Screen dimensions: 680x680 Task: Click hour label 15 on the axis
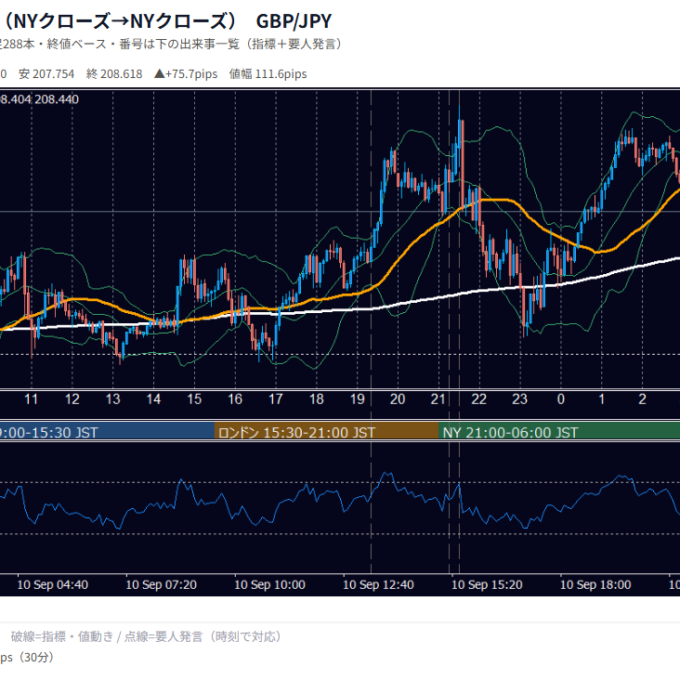(x=194, y=399)
